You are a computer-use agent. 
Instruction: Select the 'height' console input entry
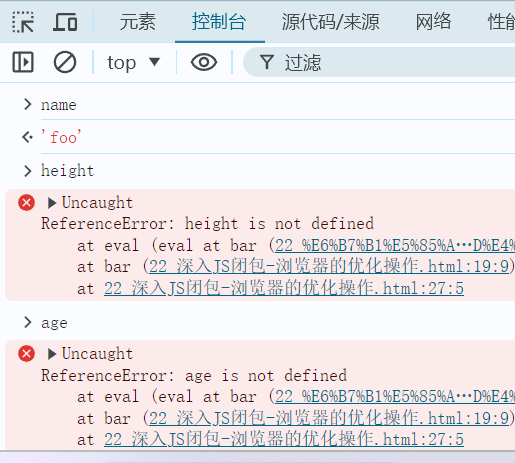pos(67,170)
